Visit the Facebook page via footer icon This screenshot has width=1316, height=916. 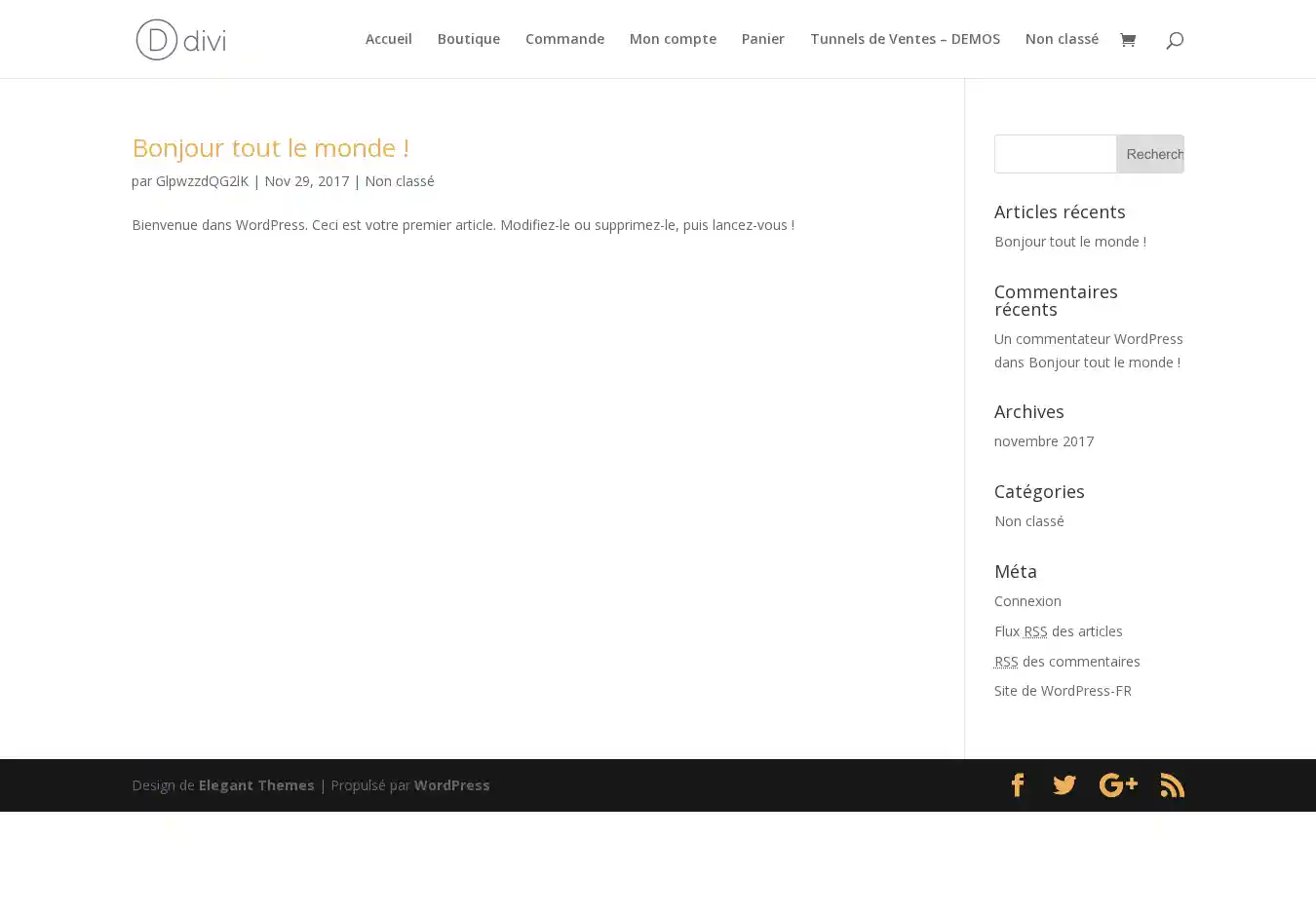point(1017,785)
